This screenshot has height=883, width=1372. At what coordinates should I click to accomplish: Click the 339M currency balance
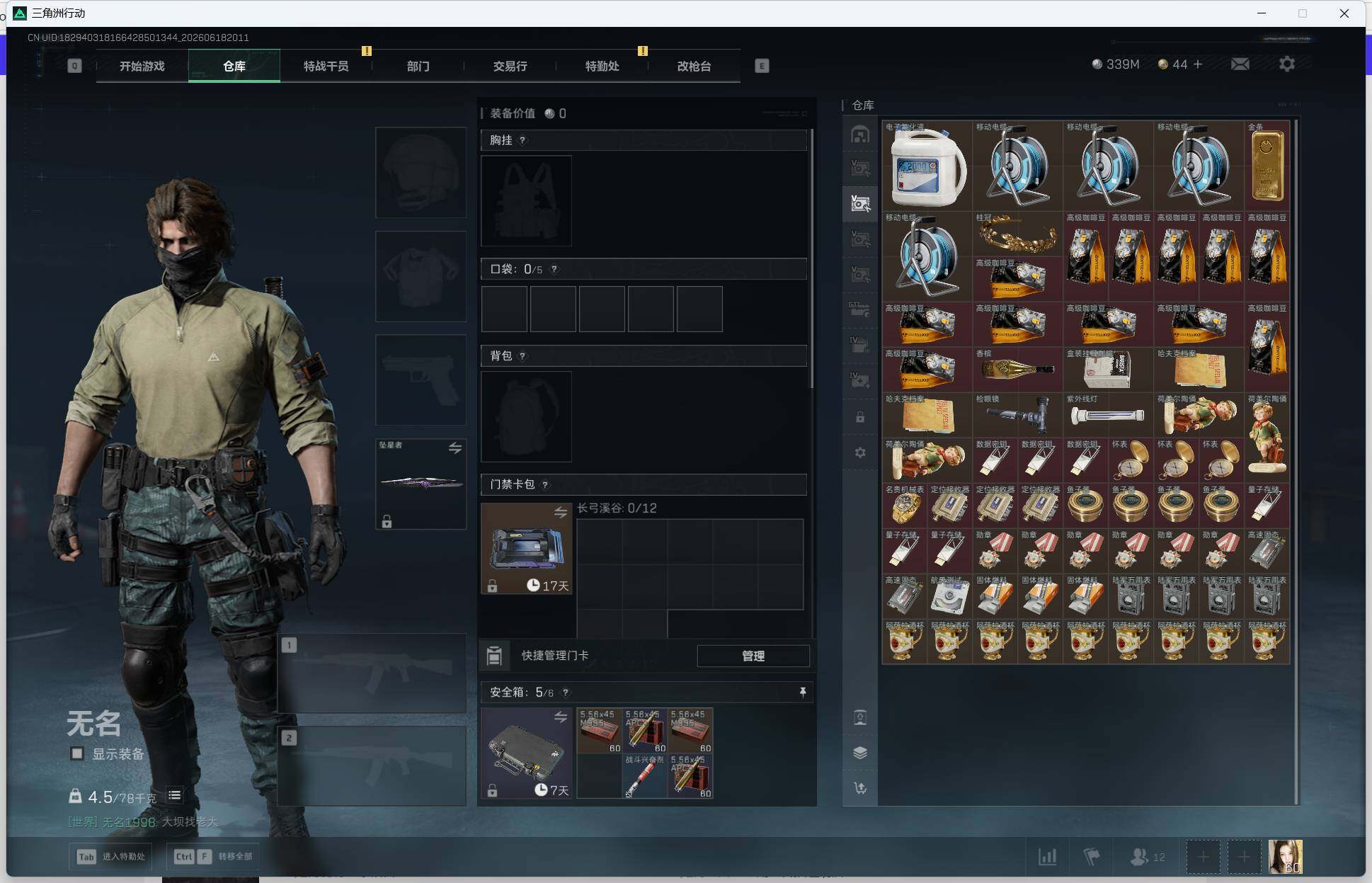coord(1116,64)
